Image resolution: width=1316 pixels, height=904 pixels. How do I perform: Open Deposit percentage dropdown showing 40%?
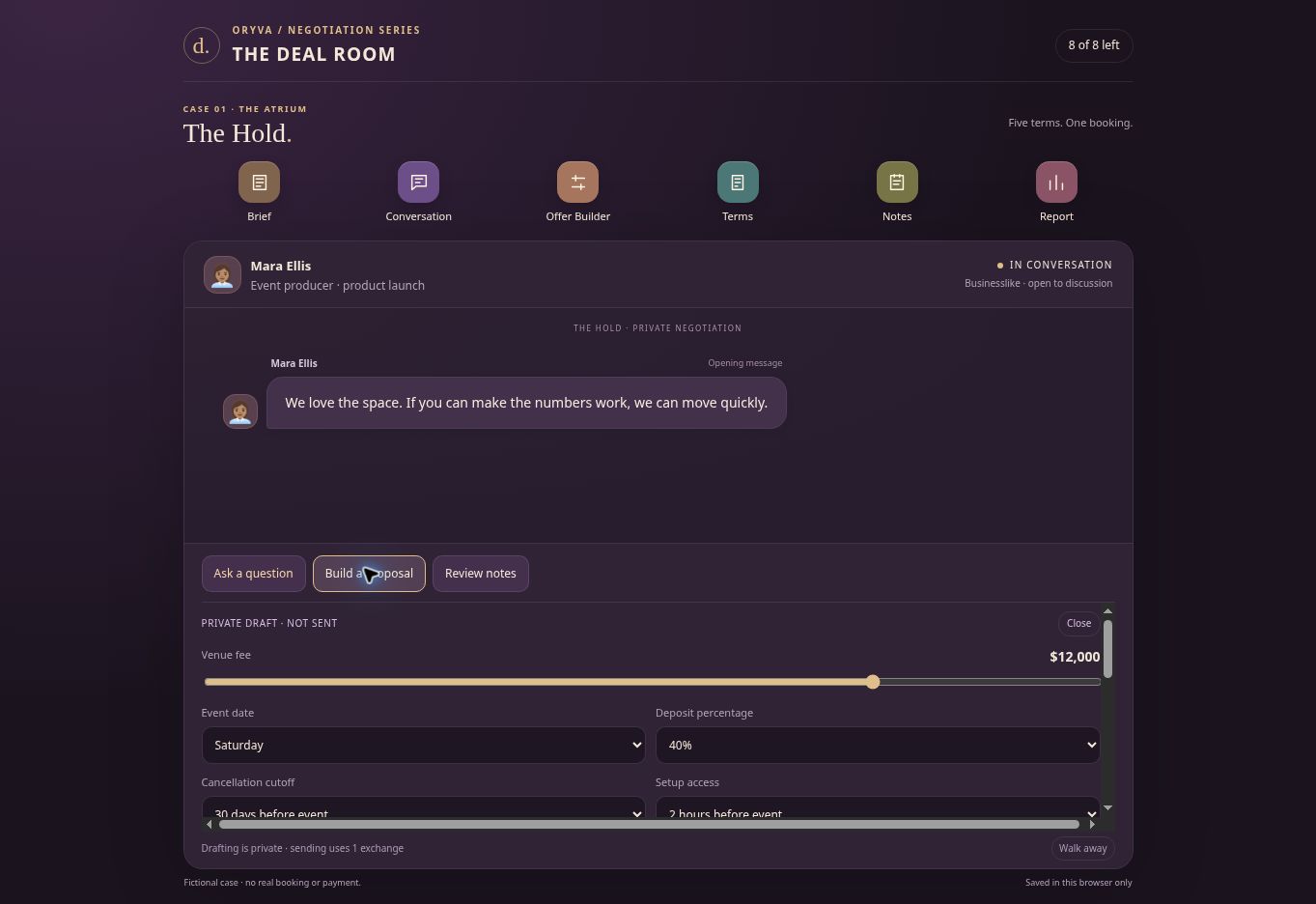[x=878, y=745]
